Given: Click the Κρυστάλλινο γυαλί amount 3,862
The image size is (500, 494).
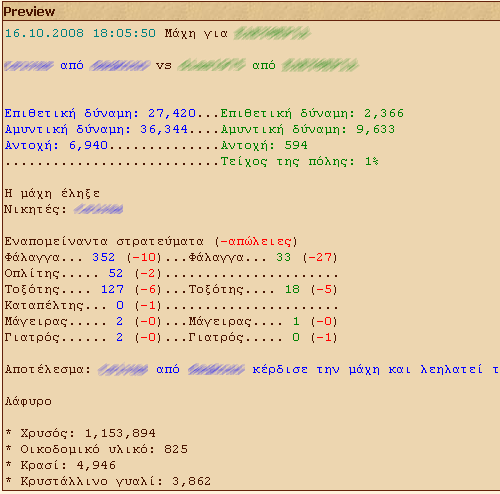Looking at the screenshot, I should tap(192, 481).
